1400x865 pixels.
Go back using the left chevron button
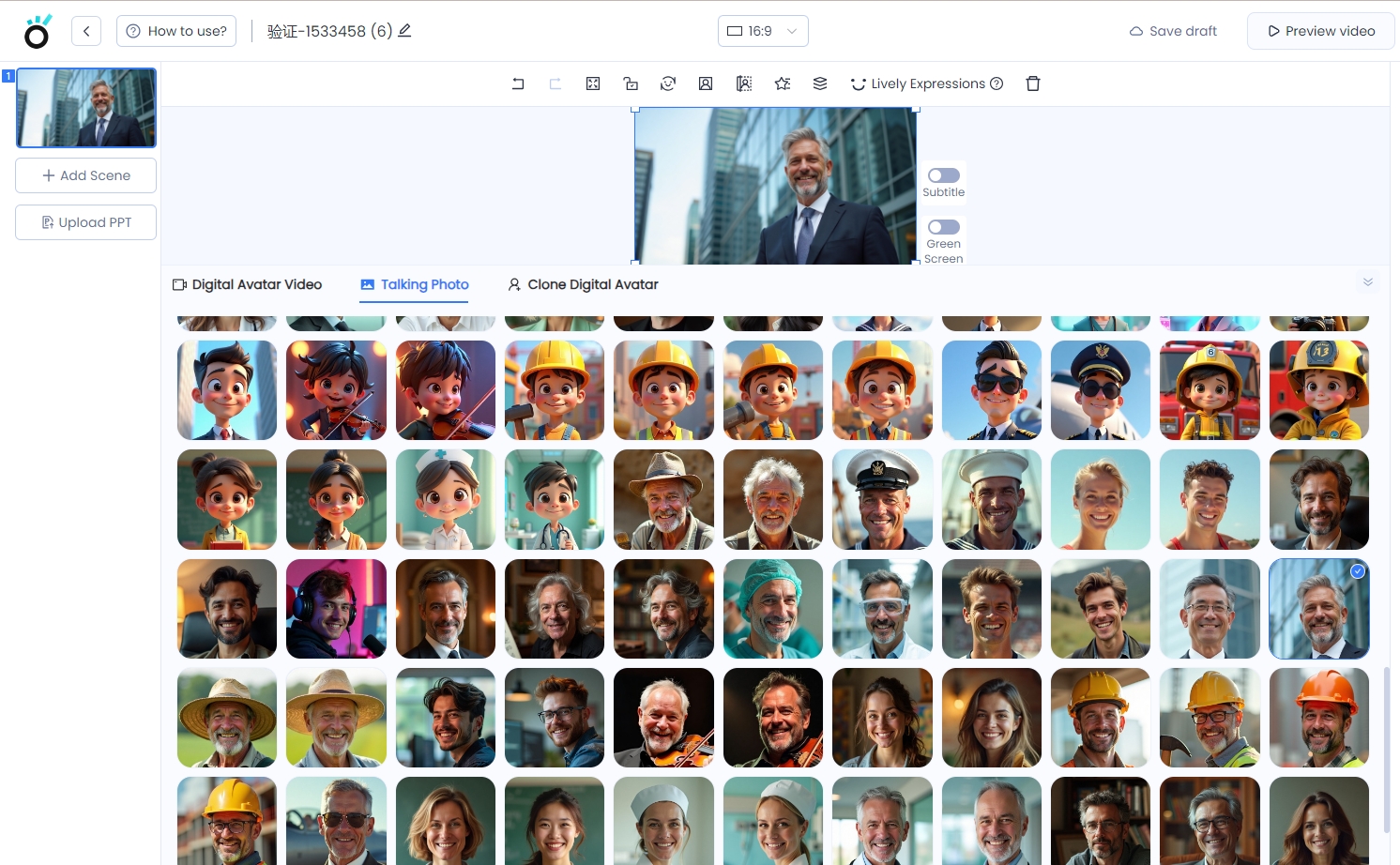click(x=86, y=31)
